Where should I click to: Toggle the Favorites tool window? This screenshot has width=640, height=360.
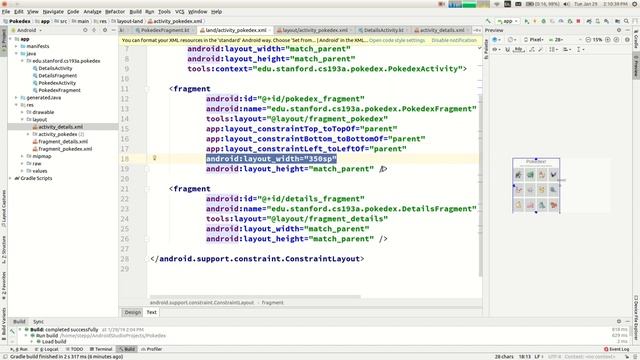coord(4,284)
